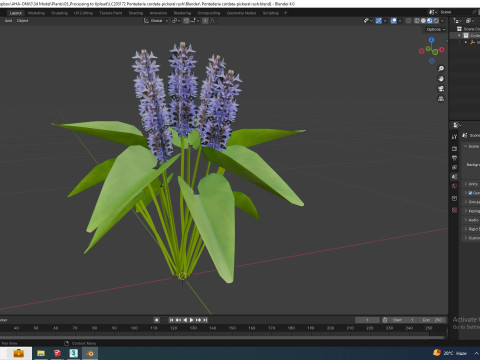Image resolution: width=480 pixels, height=360 pixels.
Task: Jump to the last frame in timeline
Action: coord(205,320)
